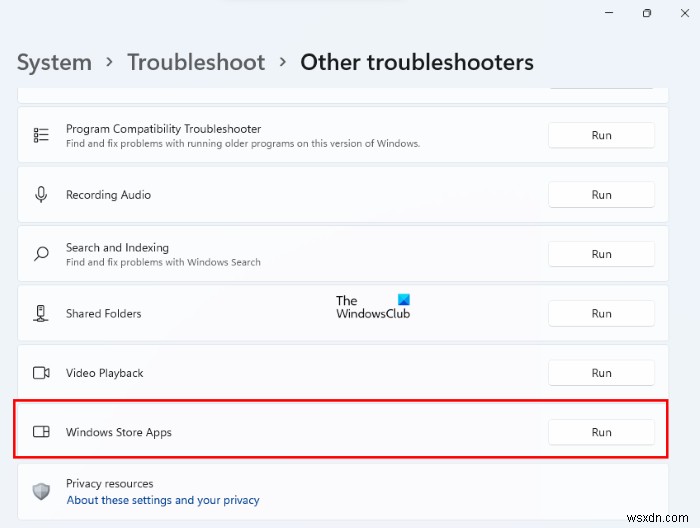Navigate to Troubleshoot in breadcrumb
The height and width of the screenshot is (528, 700).
(196, 62)
